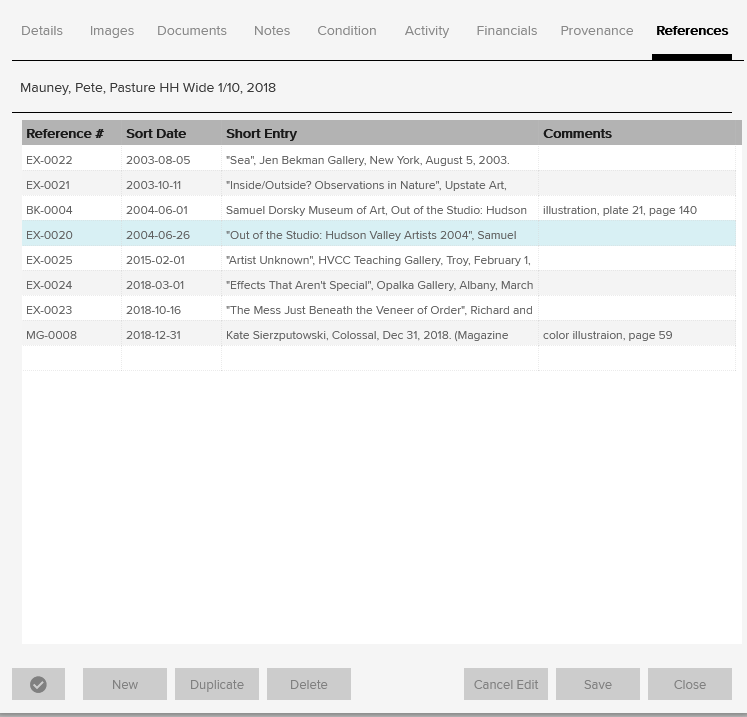Viewport: 747px width, 717px height.
Task: Click the Save button
Action: (x=598, y=684)
